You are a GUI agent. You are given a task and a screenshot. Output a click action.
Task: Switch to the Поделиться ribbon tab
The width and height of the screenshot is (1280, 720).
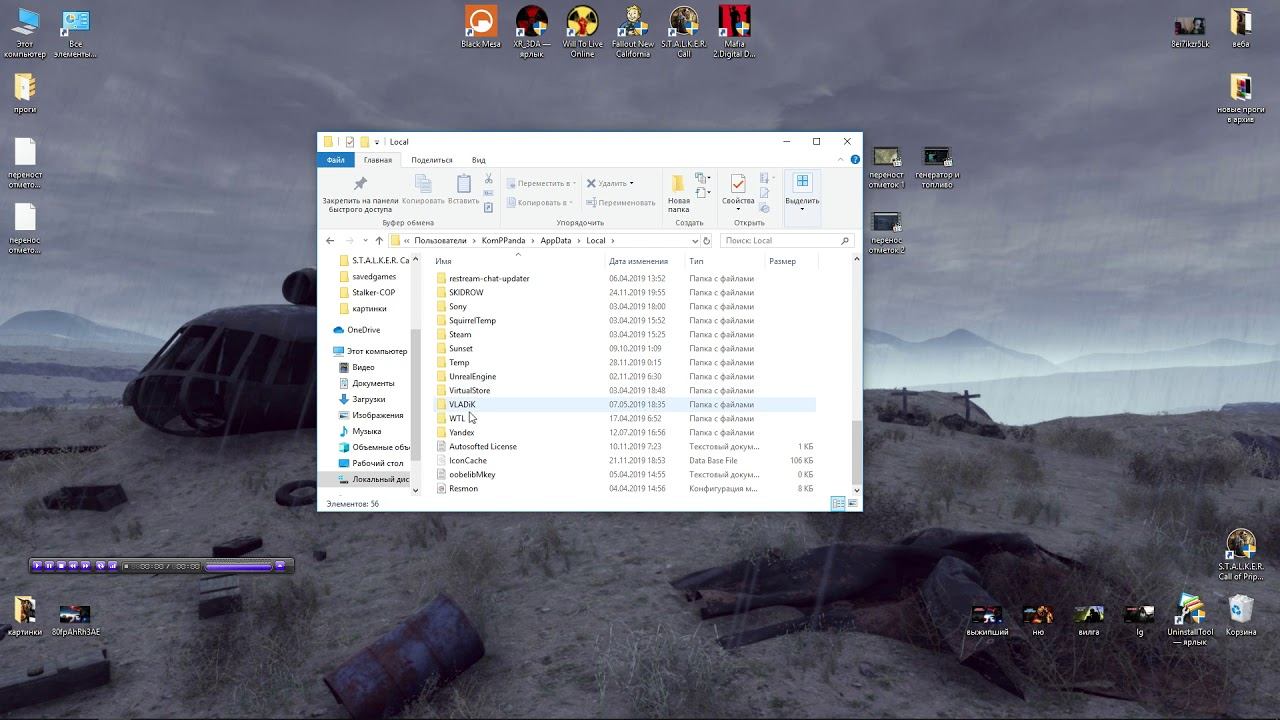click(432, 160)
